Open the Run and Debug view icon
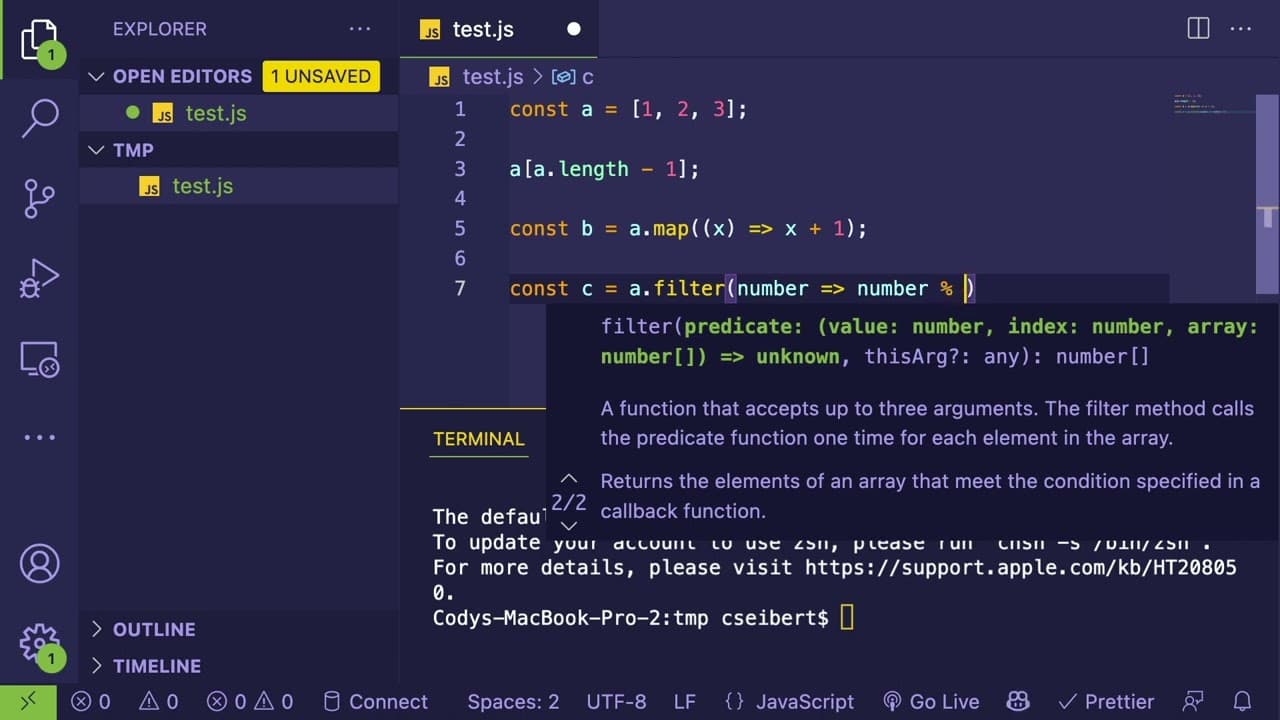 [x=40, y=278]
